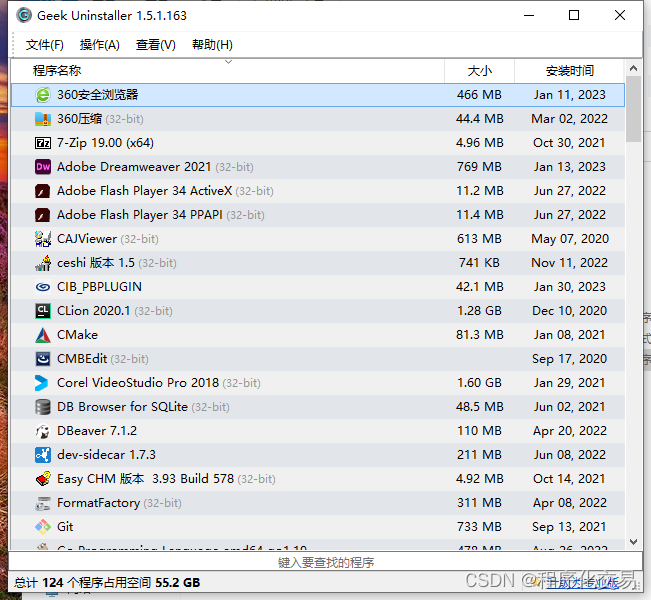Click the Sep 17, 2020 install date
The image size is (651, 600).
(x=570, y=359)
